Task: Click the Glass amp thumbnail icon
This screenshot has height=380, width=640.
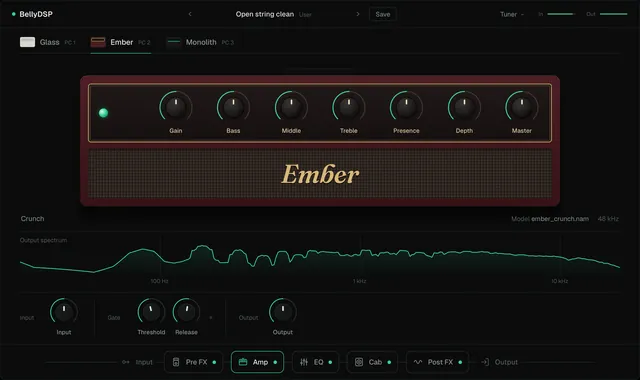Action: pyautogui.click(x=27, y=42)
